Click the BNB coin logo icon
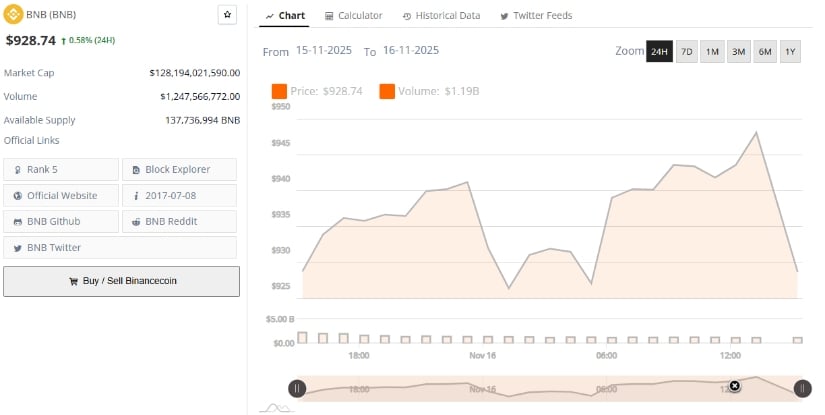 tap(13, 16)
